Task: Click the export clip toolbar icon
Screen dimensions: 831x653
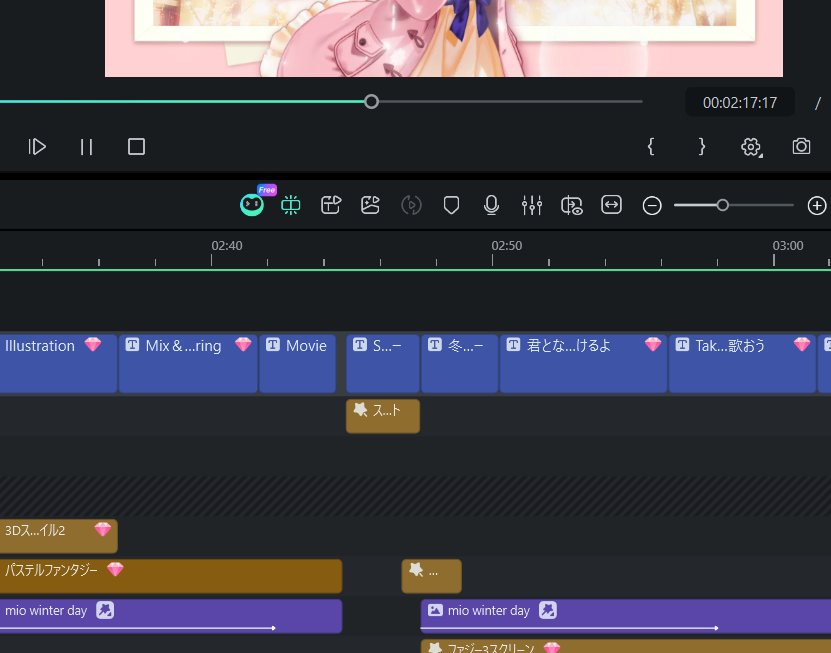Action: 331,205
